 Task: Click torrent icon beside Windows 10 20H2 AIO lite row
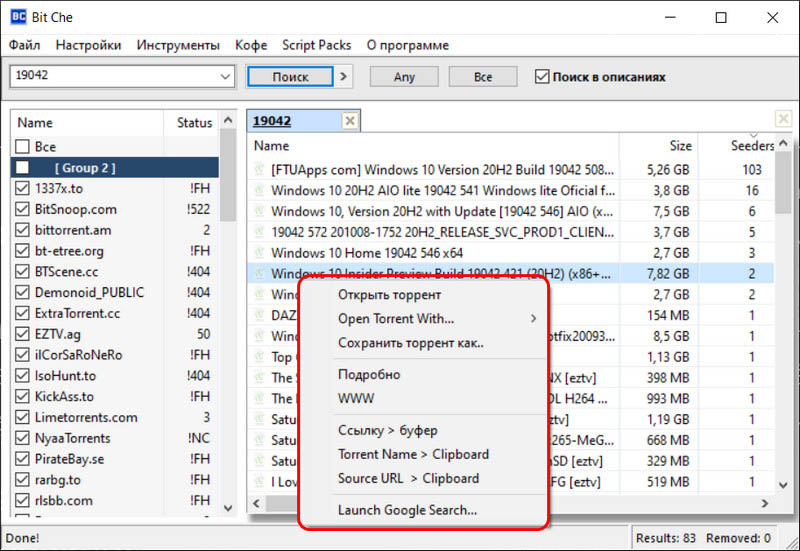point(260,190)
